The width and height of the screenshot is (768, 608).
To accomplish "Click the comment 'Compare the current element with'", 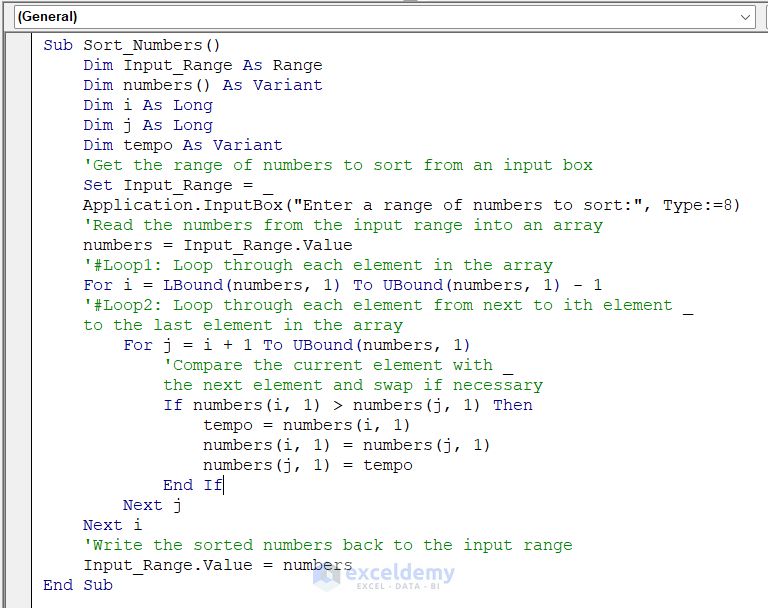I will click(x=338, y=365).
